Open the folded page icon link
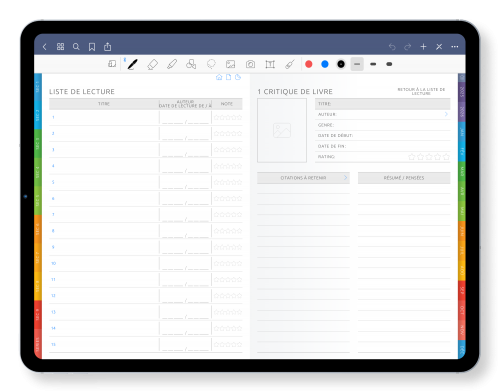 [x=238, y=77]
